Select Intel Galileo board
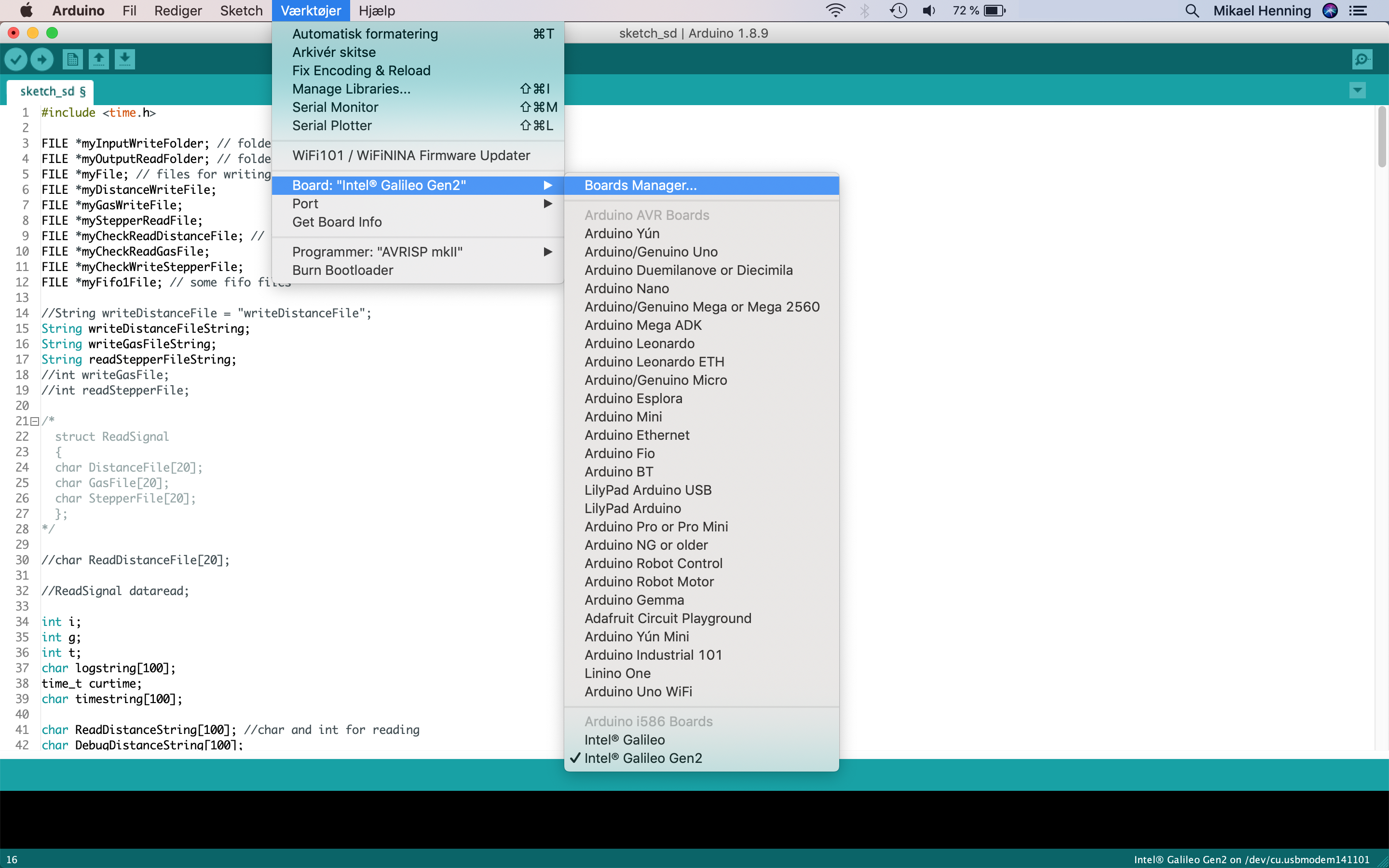Screen dimensions: 1389x868 (701, 741)
